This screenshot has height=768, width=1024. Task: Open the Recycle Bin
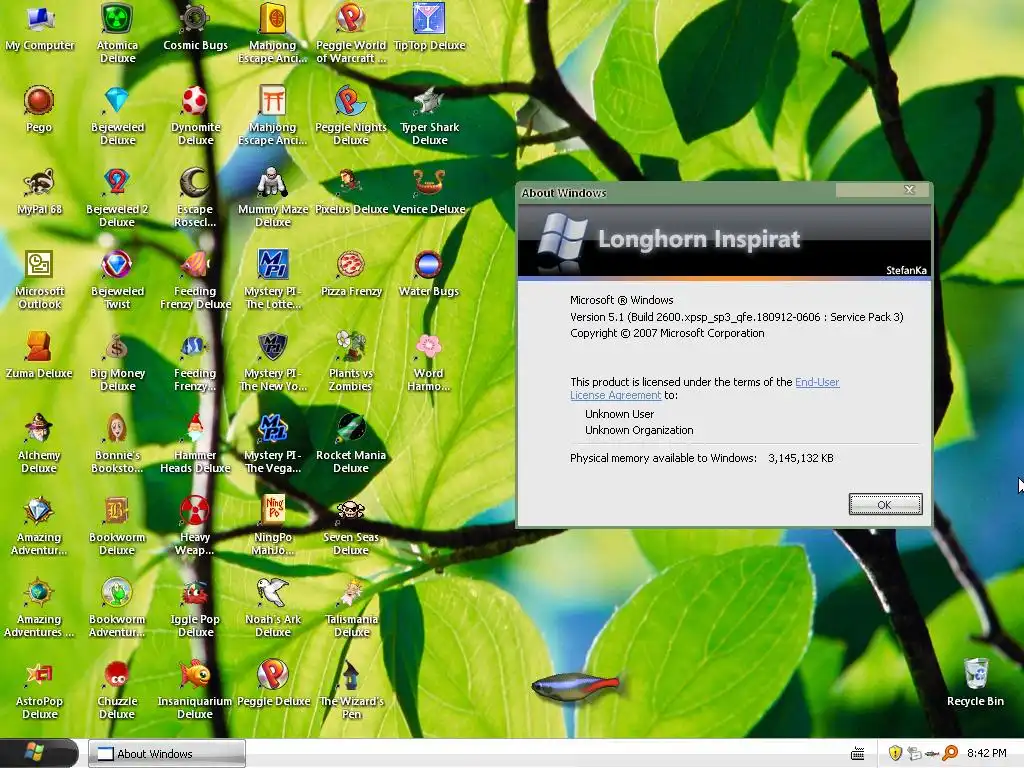tap(976, 682)
